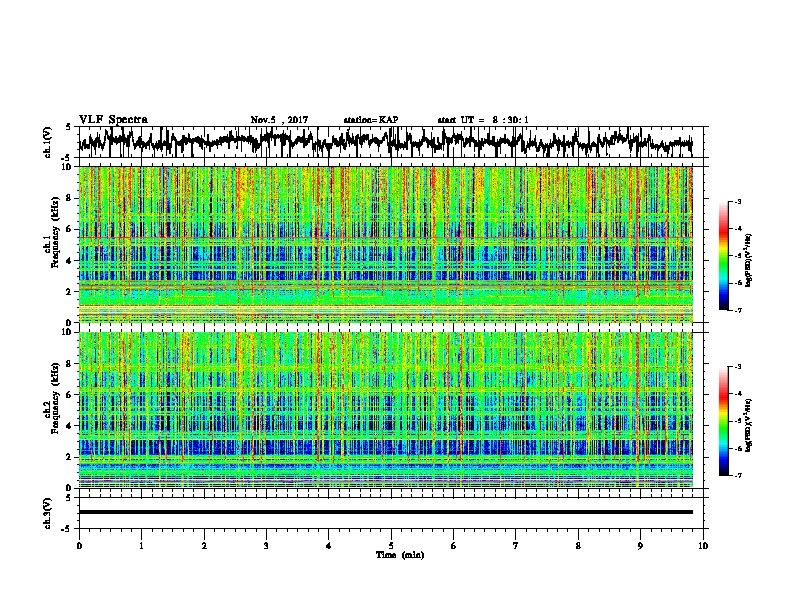Click time axis tick label "4"
This screenshot has width=792, height=612.
(329, 546)
